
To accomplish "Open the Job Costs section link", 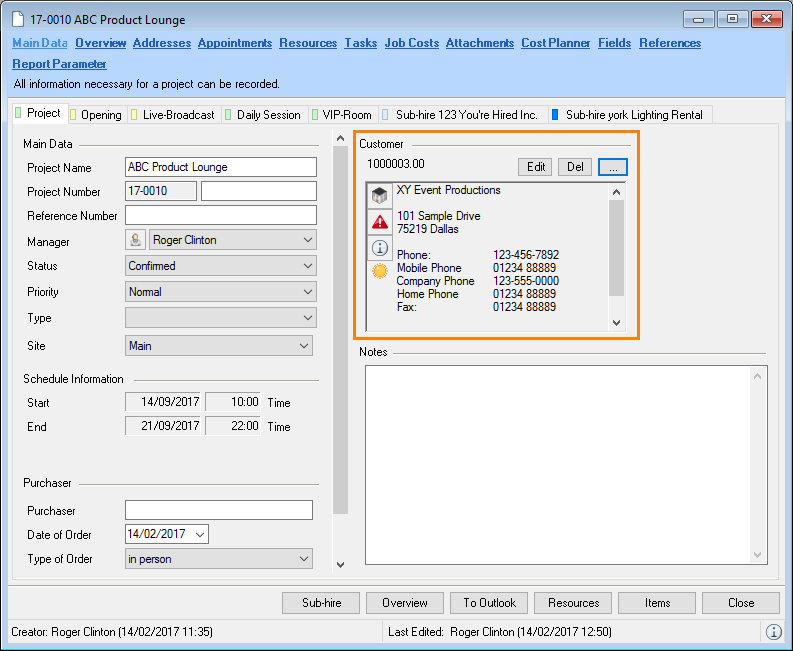I will [411, 43].
